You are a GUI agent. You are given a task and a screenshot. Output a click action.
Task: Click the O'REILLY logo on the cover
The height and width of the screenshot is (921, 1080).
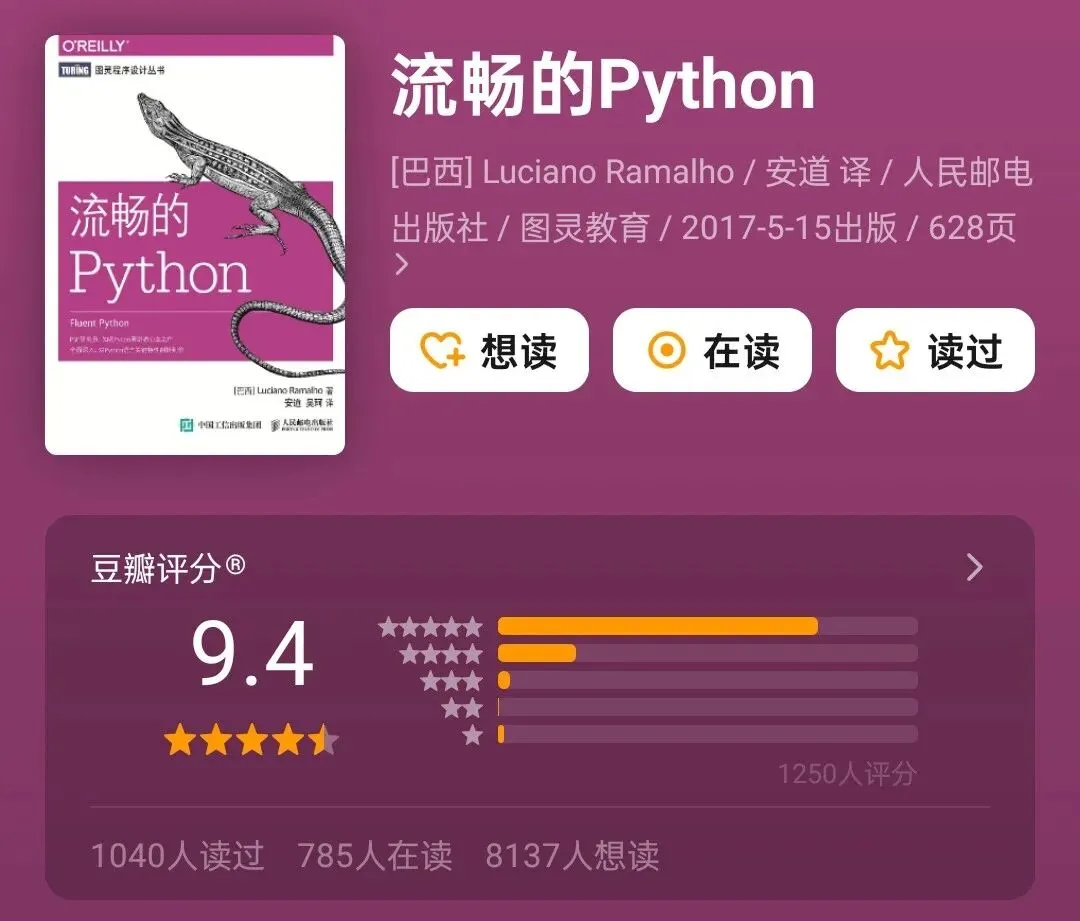(x=94, y=46)
